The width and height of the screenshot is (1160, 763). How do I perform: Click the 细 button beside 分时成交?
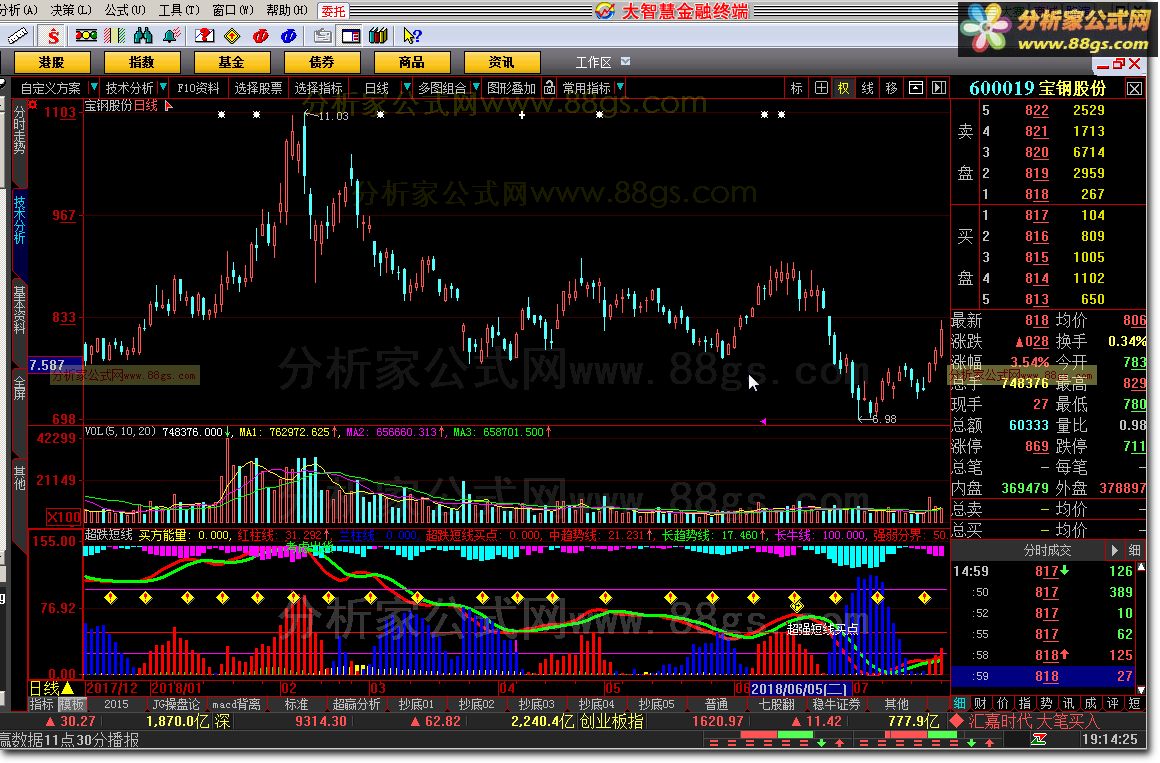pyautogui.click(x=1134, y=550)
